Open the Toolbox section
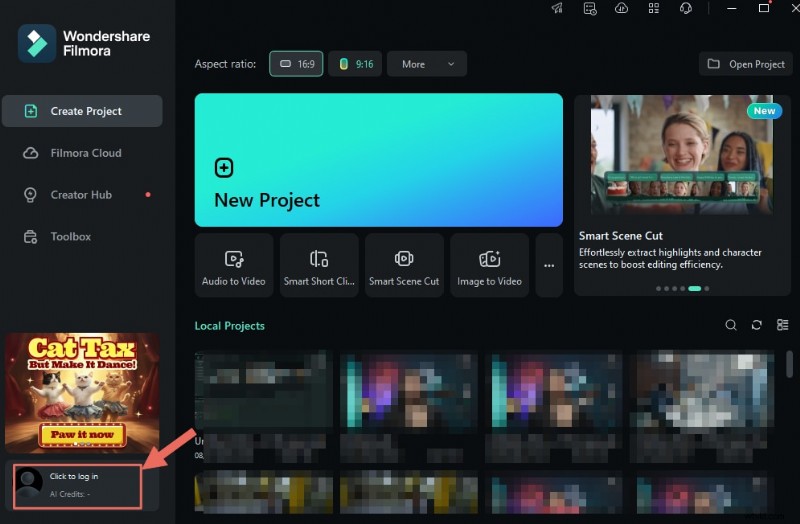The width and height of the screenshot is (800, 524). [82, 236]
